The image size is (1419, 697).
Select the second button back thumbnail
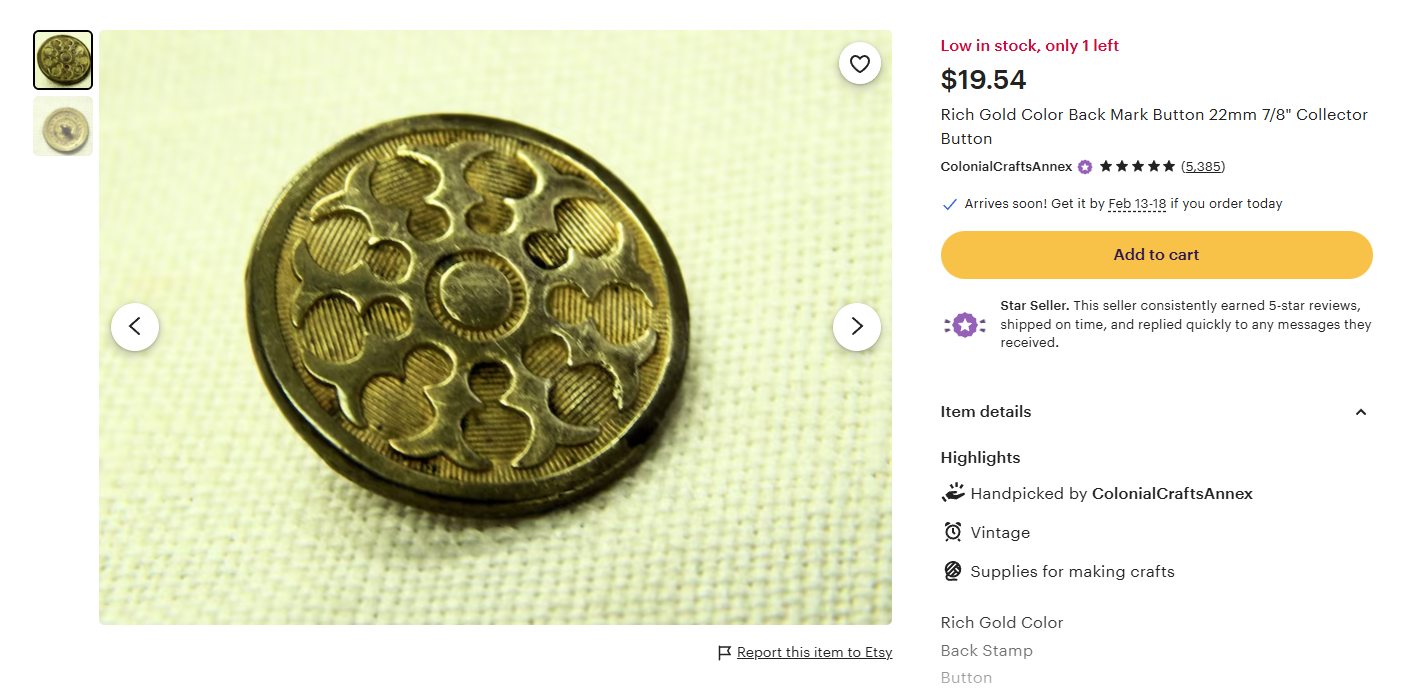(63, 126)
